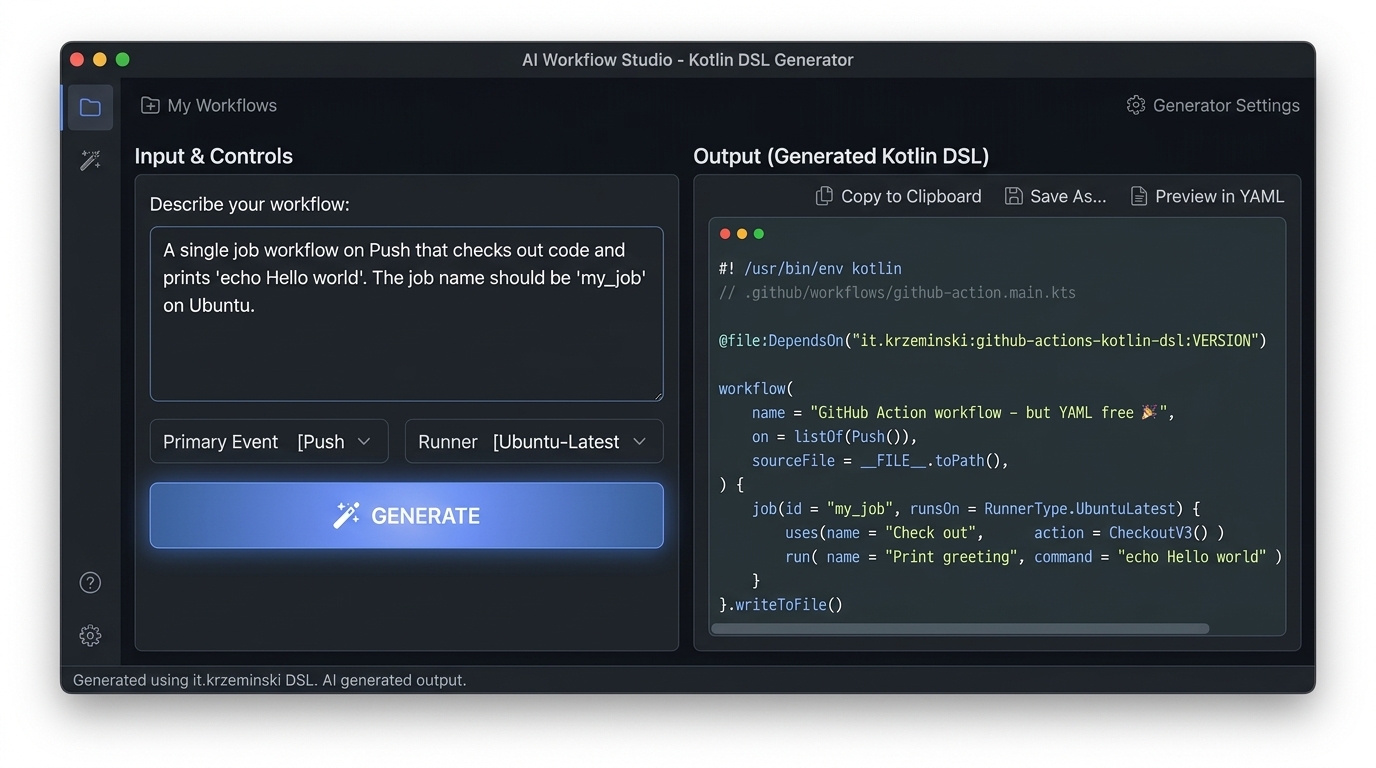Open Preview in YAML
Screen dimensions: 1376x768
(1220, 195)
